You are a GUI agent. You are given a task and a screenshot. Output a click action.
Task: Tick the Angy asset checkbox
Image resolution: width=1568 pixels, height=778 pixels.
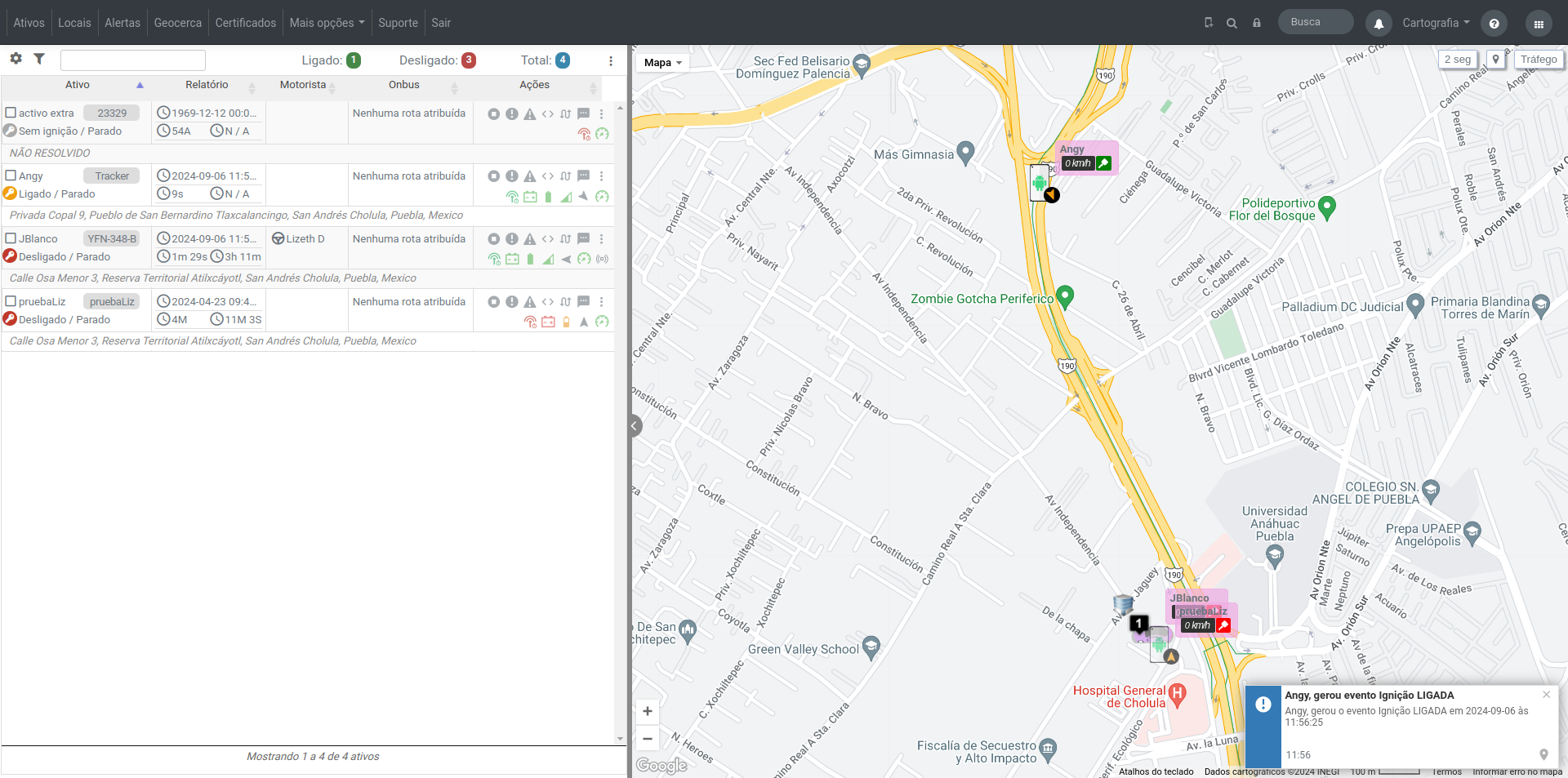pyautogui.click(x=11, y=176)
